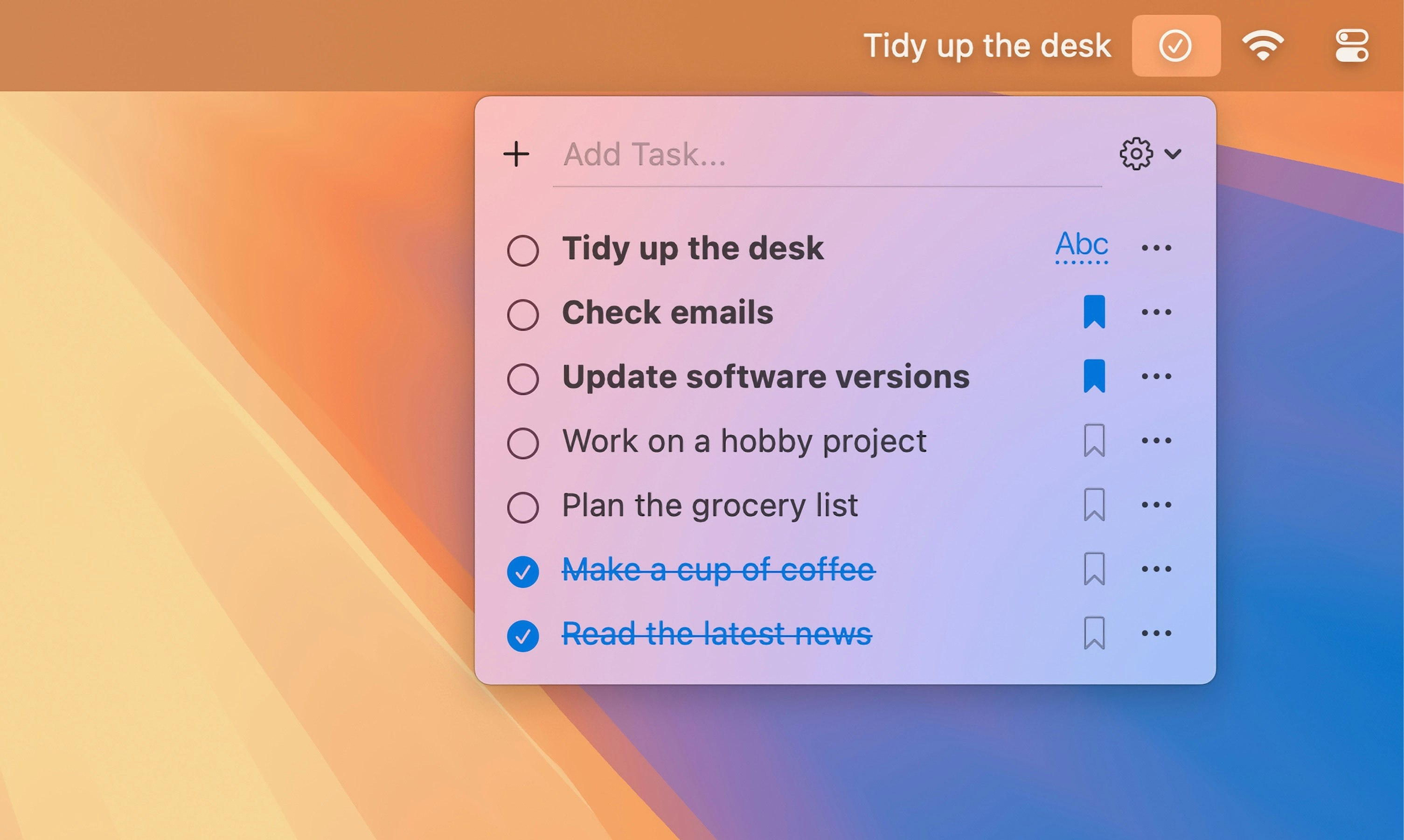
Task: Open more options for Check emails
Action: (x=1157, y=312)
